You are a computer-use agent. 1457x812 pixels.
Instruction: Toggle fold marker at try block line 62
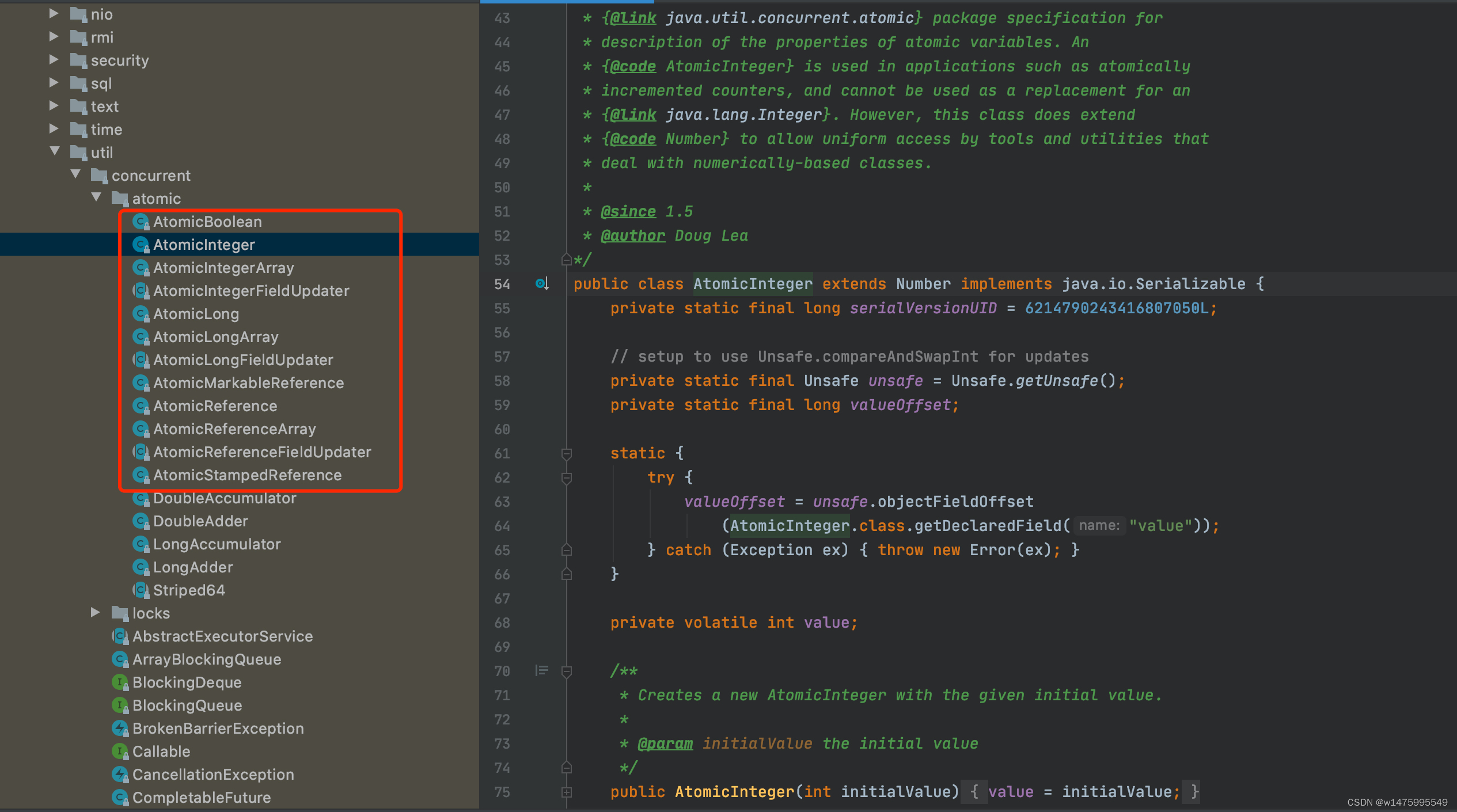click(x=567, y=478)
